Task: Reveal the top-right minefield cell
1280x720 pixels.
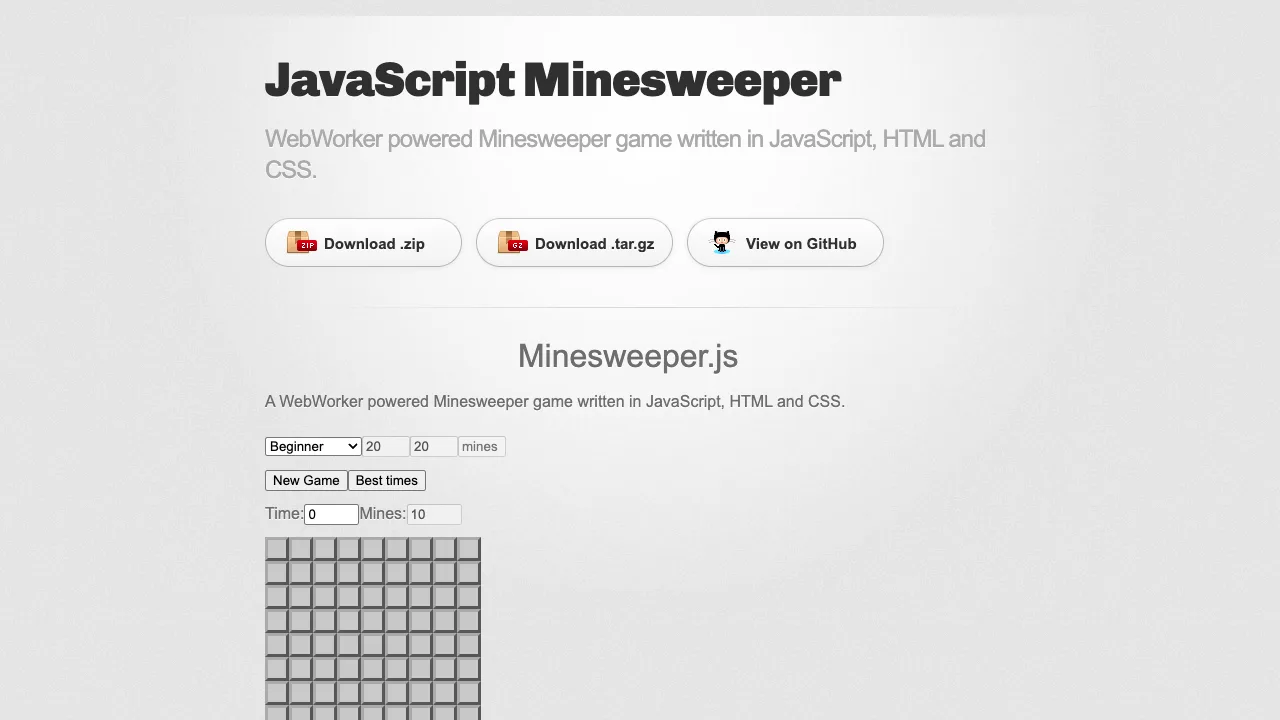Action: 469,549
